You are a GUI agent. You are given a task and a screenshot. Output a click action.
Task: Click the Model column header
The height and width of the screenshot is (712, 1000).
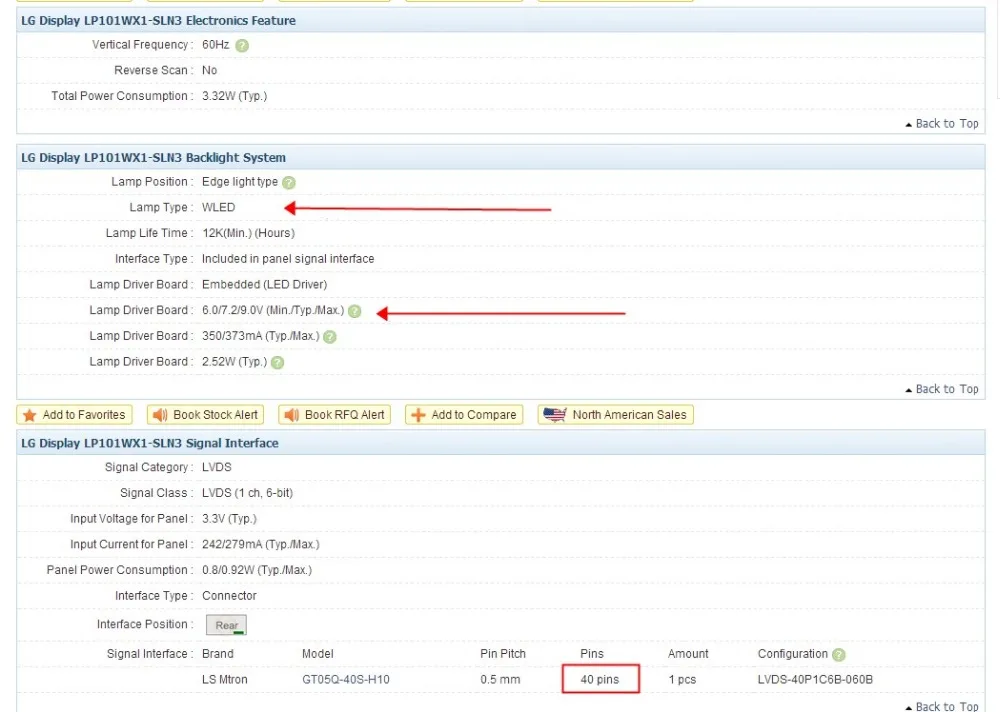[x=318, y=654]
